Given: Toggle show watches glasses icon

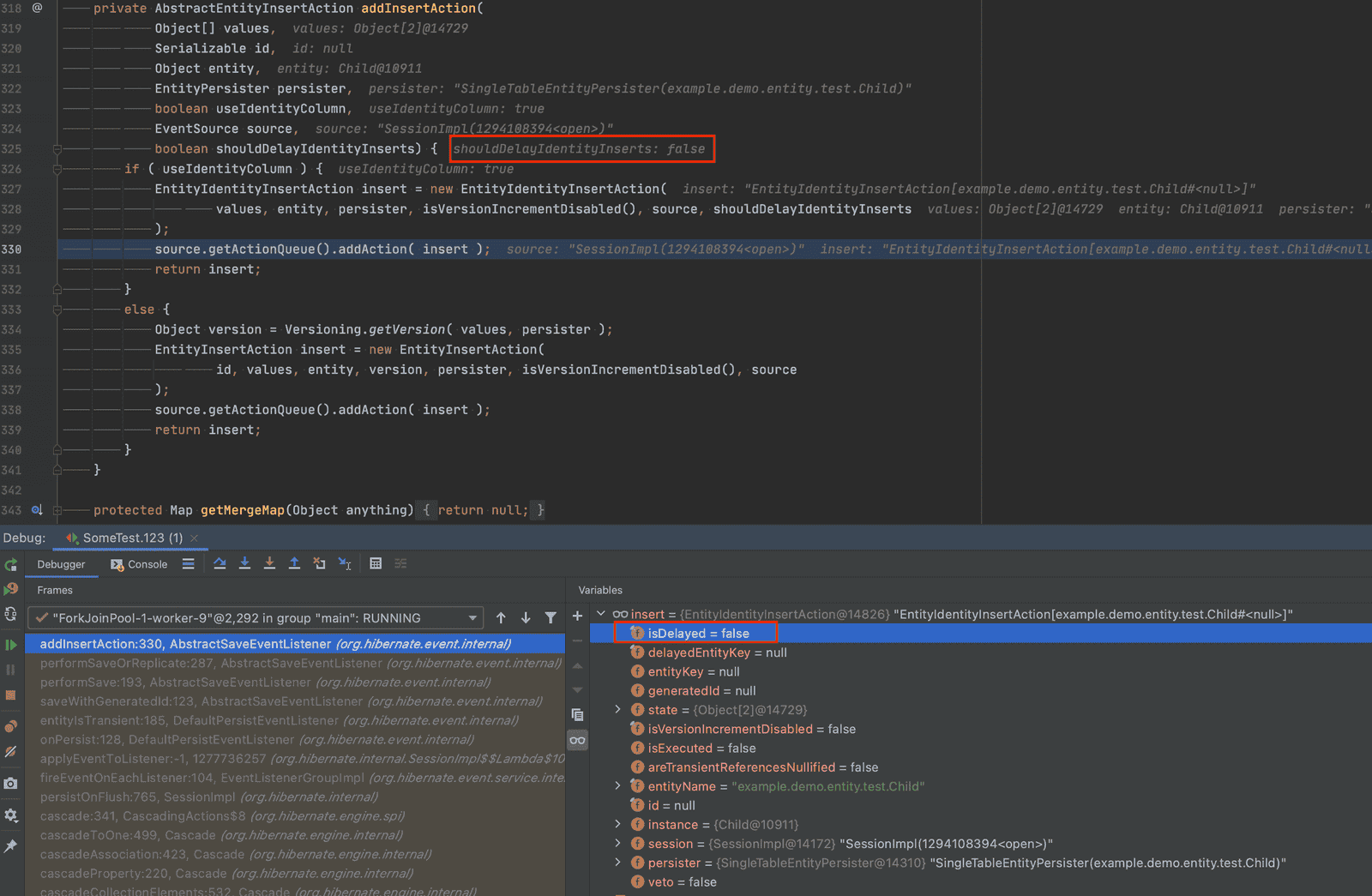Looking at the screenshot, I should point(577,740).
